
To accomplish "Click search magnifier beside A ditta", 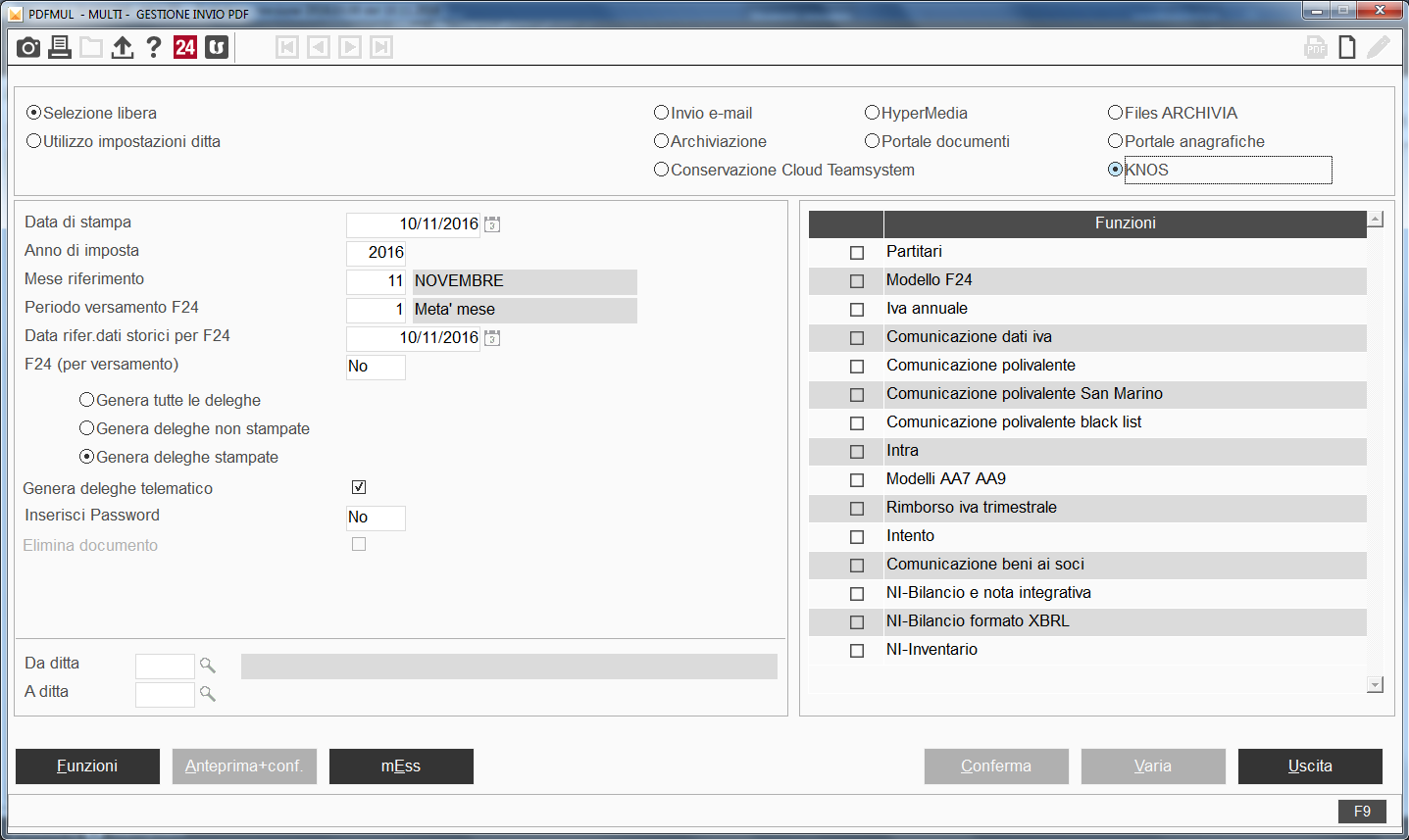I will pyautogui.click(x=207, y=694).
